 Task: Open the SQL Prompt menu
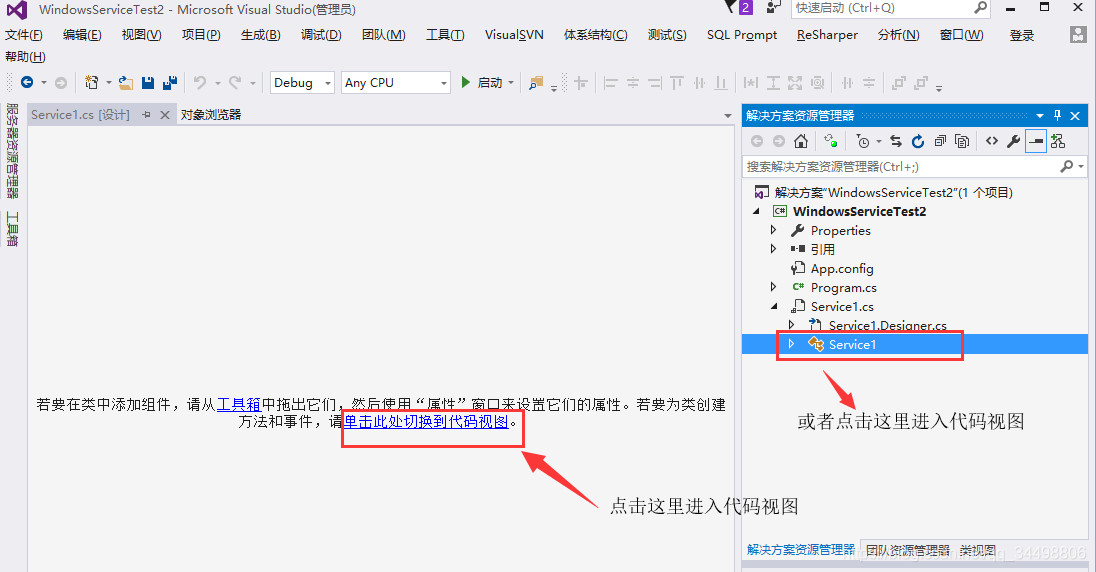(x=742, y=35)
